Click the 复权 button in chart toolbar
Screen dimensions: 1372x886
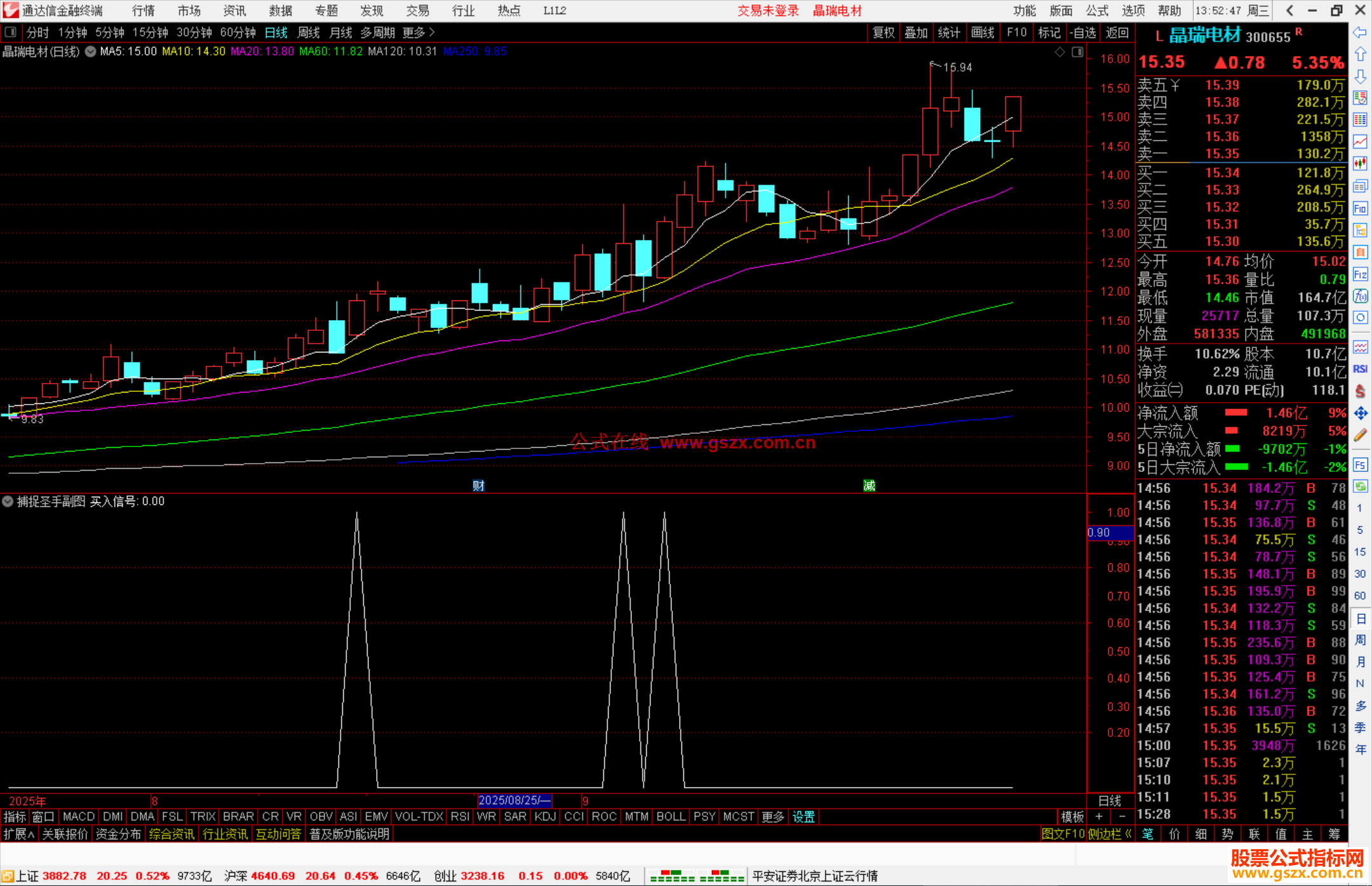click(x=883, y=32)
